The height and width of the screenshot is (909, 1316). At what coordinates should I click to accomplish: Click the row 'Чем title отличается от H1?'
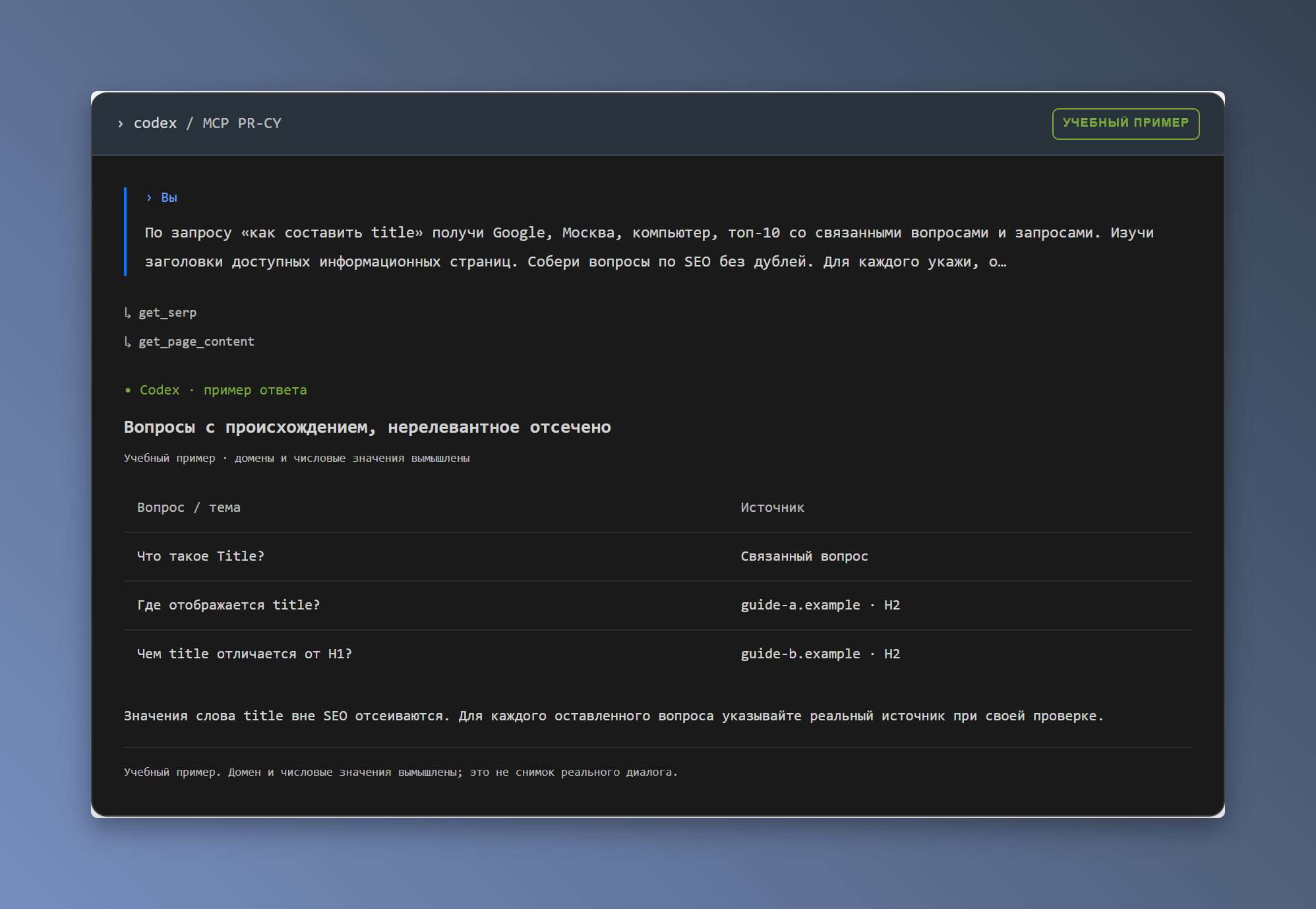pos(657,654)
